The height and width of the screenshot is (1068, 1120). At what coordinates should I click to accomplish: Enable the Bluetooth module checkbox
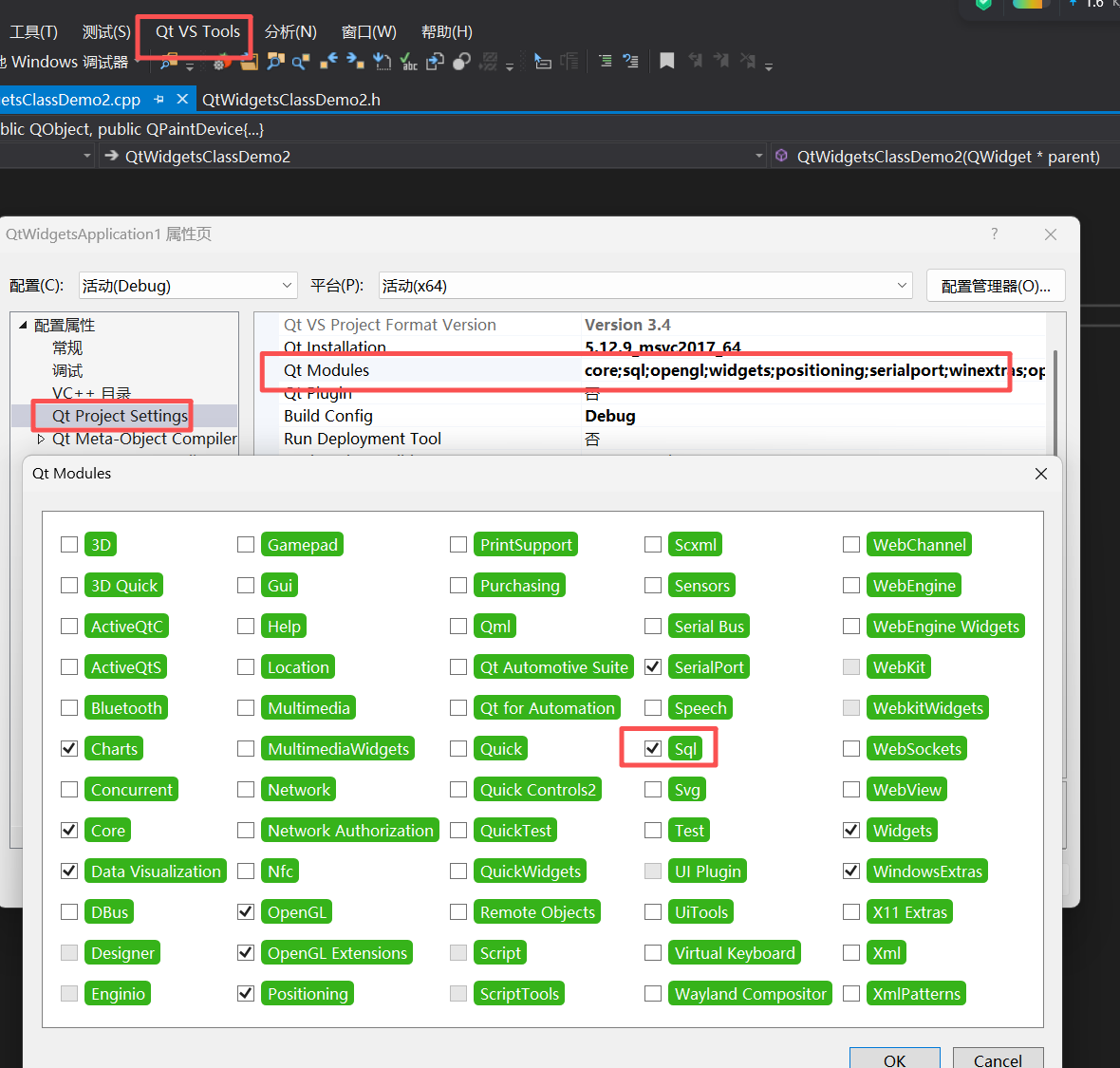[69, 708]
